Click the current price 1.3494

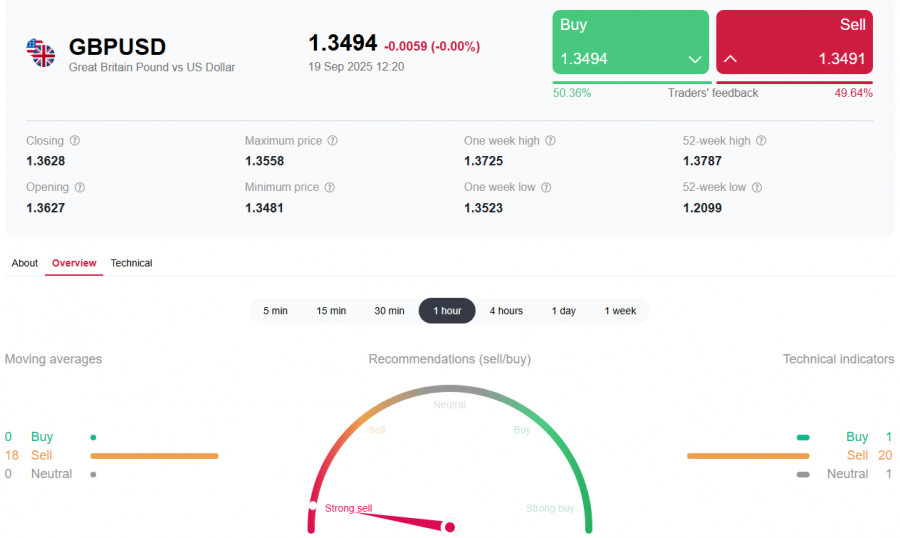click(343, 43)
